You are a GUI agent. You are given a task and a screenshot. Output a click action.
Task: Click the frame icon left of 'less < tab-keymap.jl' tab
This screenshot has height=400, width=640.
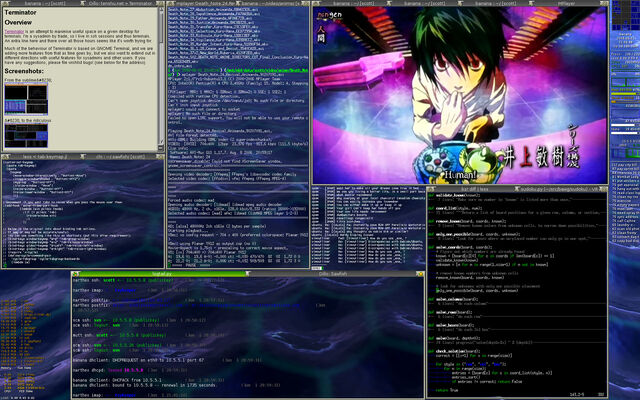coord(6,157)
